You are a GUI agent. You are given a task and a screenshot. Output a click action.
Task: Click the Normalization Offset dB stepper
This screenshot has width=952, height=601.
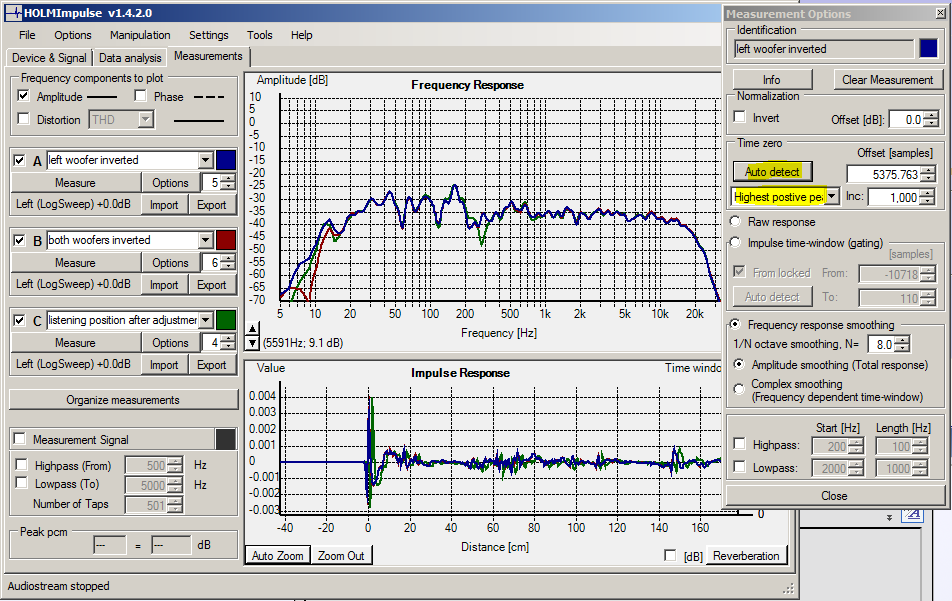pos(931,120)
